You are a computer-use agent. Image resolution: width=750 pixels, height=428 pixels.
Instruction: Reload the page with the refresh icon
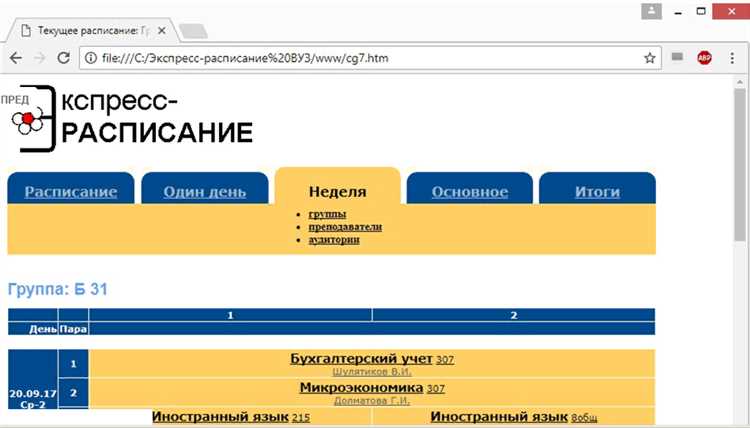[63, 58]
